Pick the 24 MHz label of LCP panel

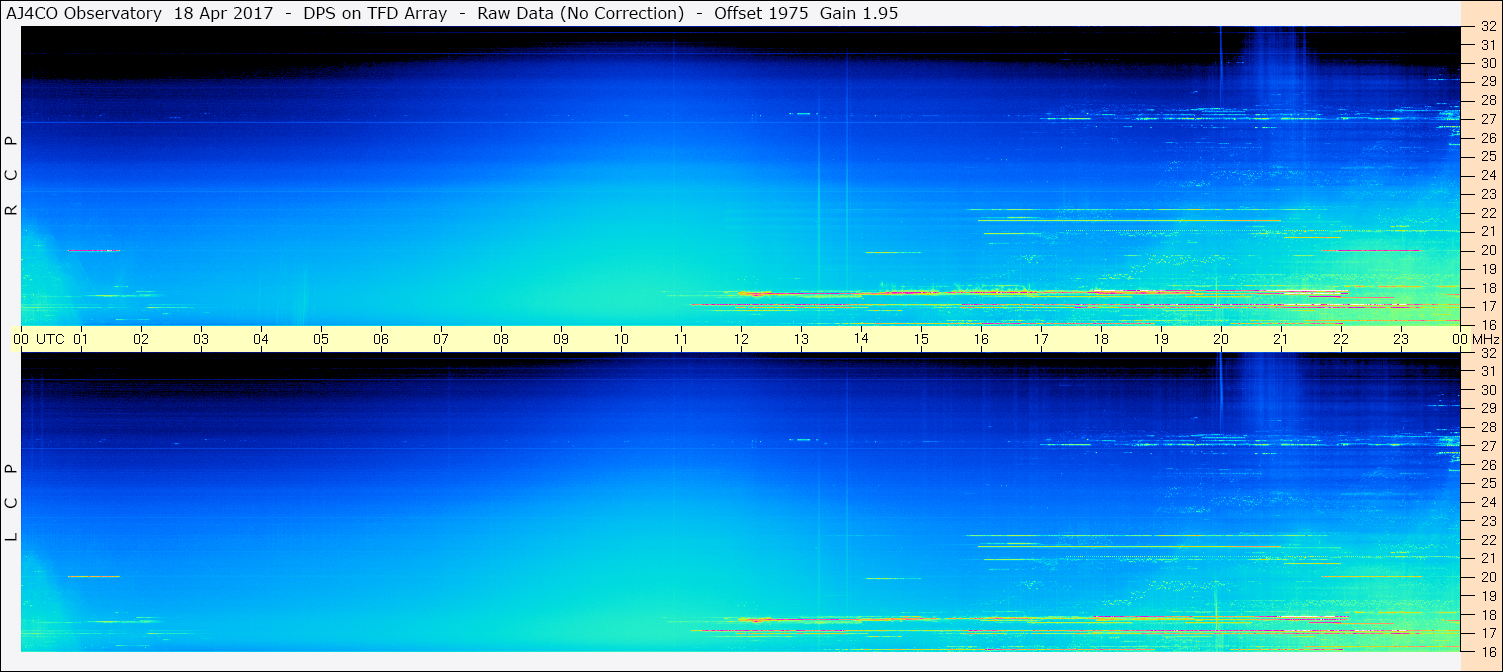tap(1488, 502)
